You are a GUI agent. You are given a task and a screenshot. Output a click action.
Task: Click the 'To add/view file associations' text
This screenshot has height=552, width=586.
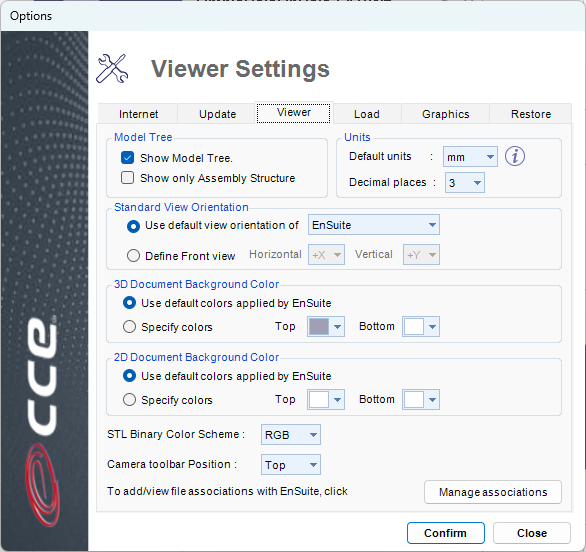click(x=227, y=491)
